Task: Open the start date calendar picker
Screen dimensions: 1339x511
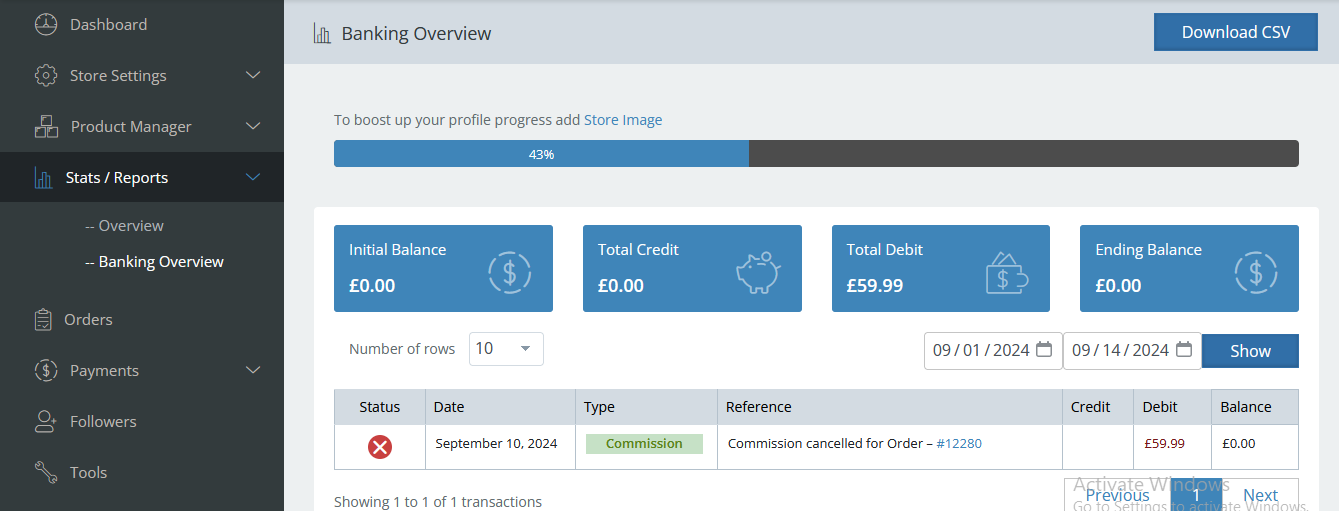Action: (x=1044, y=350)
